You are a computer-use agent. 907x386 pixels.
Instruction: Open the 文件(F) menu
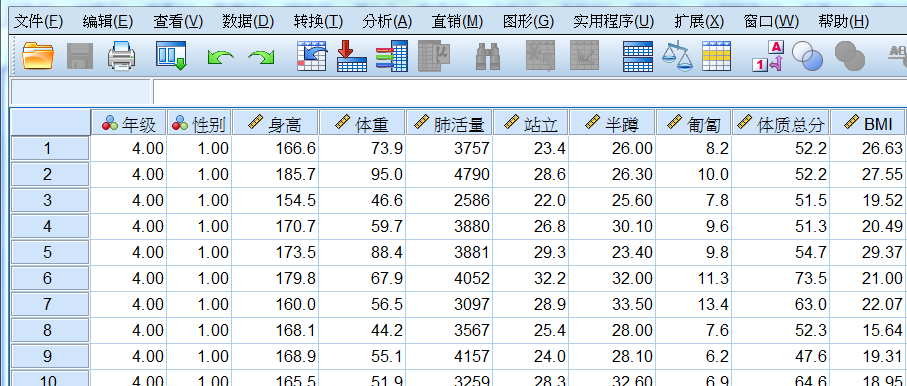click(38, 22)
